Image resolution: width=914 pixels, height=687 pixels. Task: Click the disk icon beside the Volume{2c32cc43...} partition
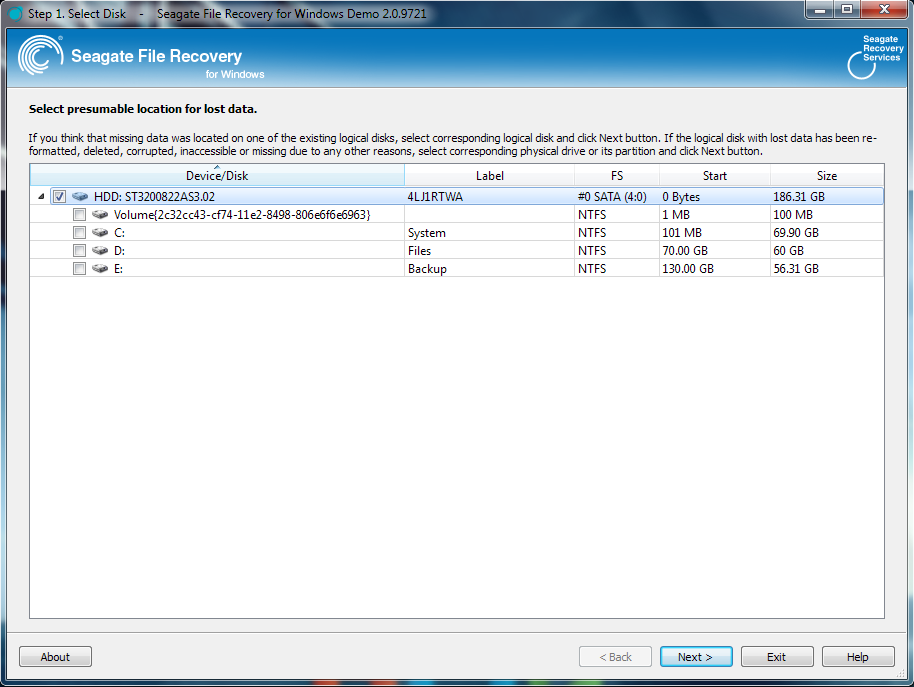tap(100, 215)
